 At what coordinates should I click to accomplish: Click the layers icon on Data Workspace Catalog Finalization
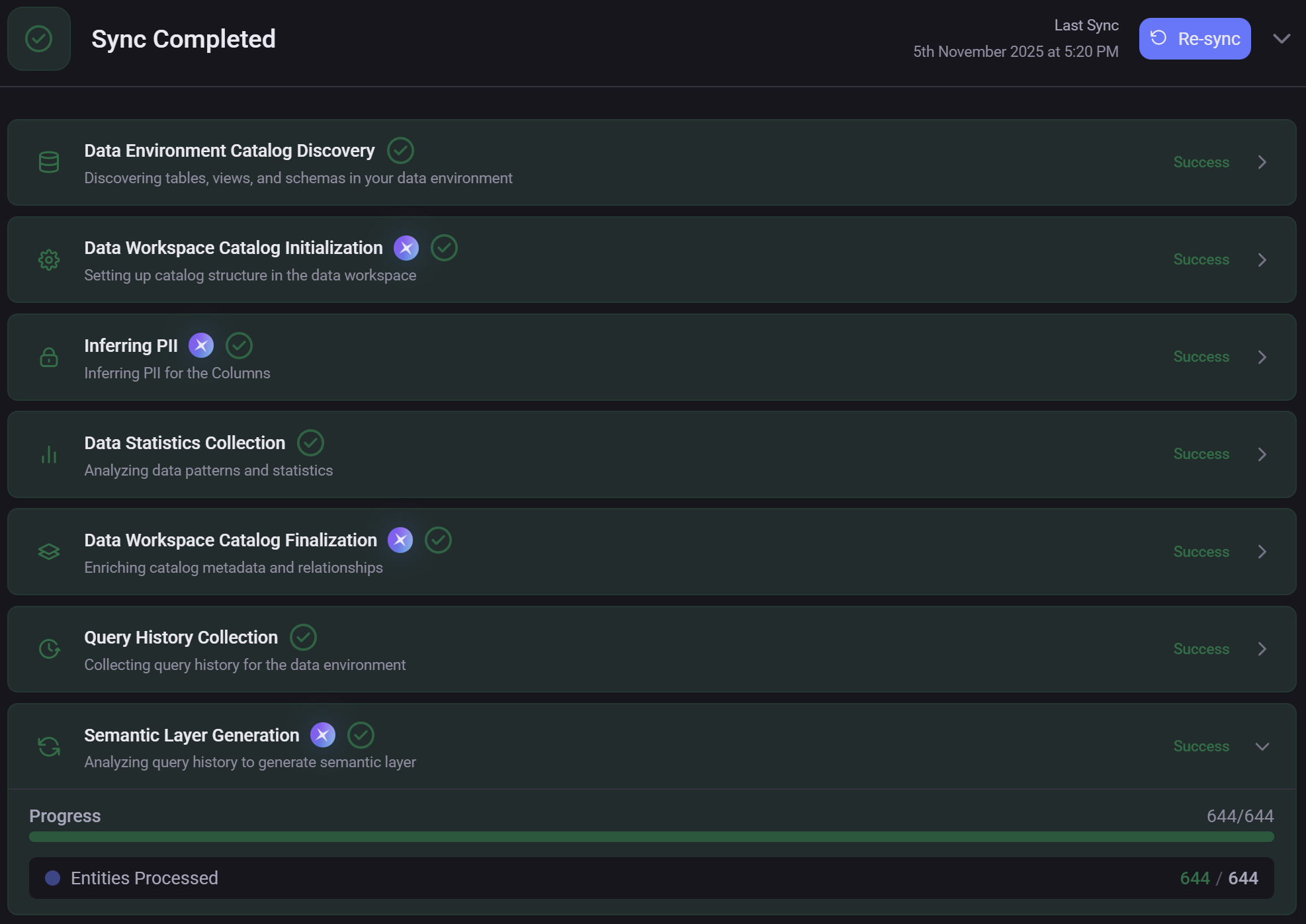(48, 551)
